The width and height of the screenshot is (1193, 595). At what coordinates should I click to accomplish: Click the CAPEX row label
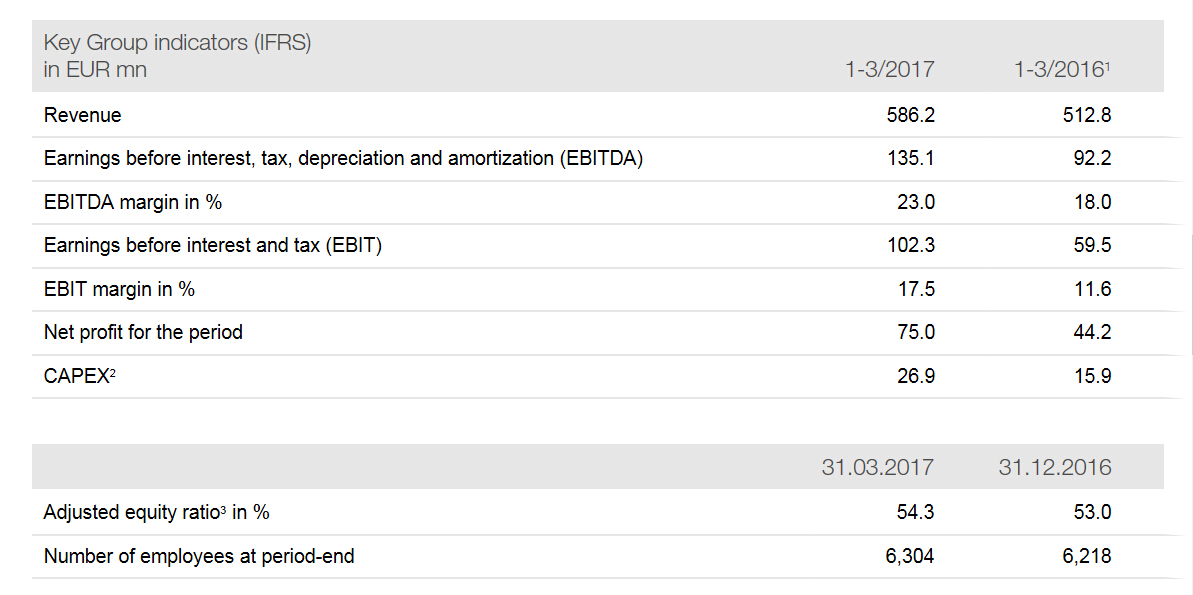80,376
